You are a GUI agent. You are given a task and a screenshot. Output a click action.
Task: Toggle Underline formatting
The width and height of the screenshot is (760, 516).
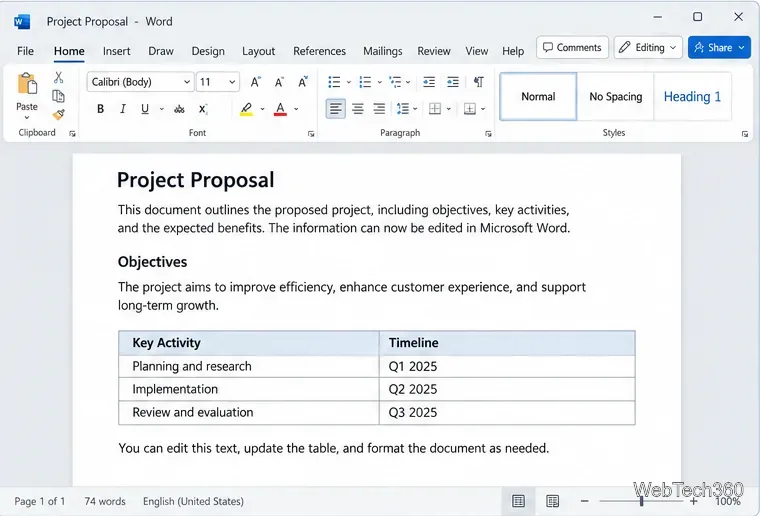pyautogui.click(x=144, y=109)
